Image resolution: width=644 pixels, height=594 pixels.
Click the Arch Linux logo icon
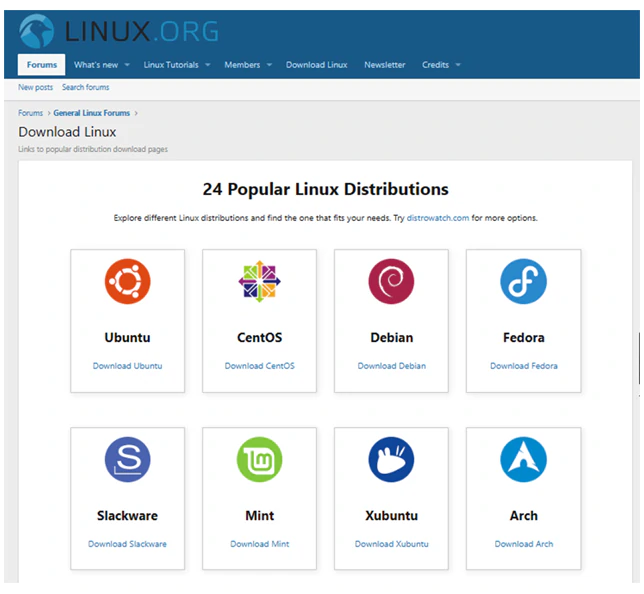[523, 459]
